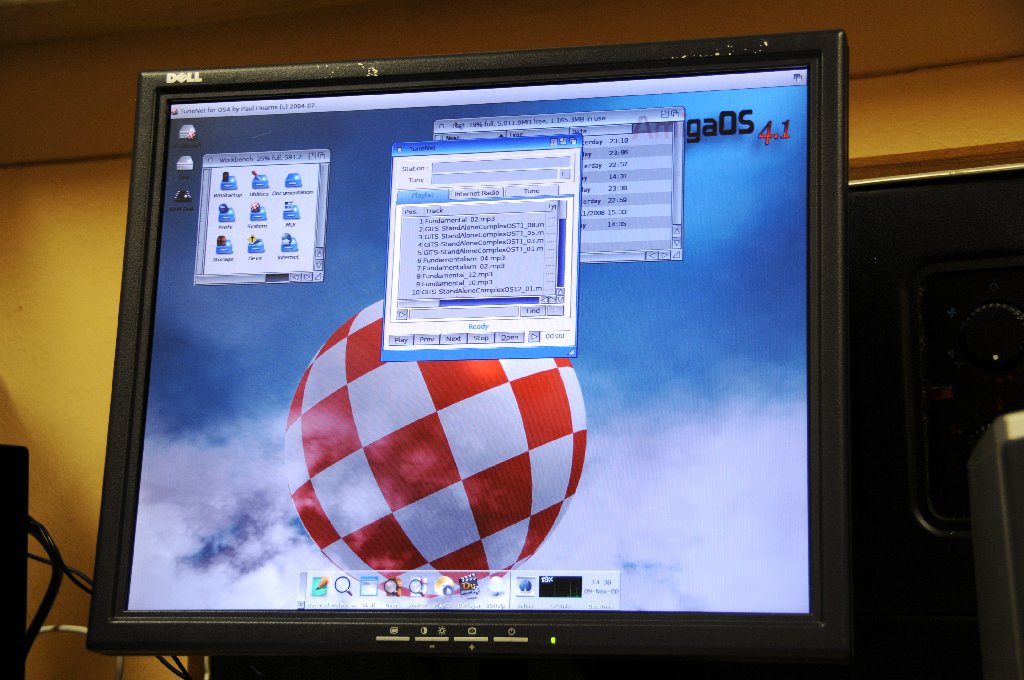Open the Utilities drawer icon
Viewport: 1024px width, 680px height.
[x=259, y=181]
